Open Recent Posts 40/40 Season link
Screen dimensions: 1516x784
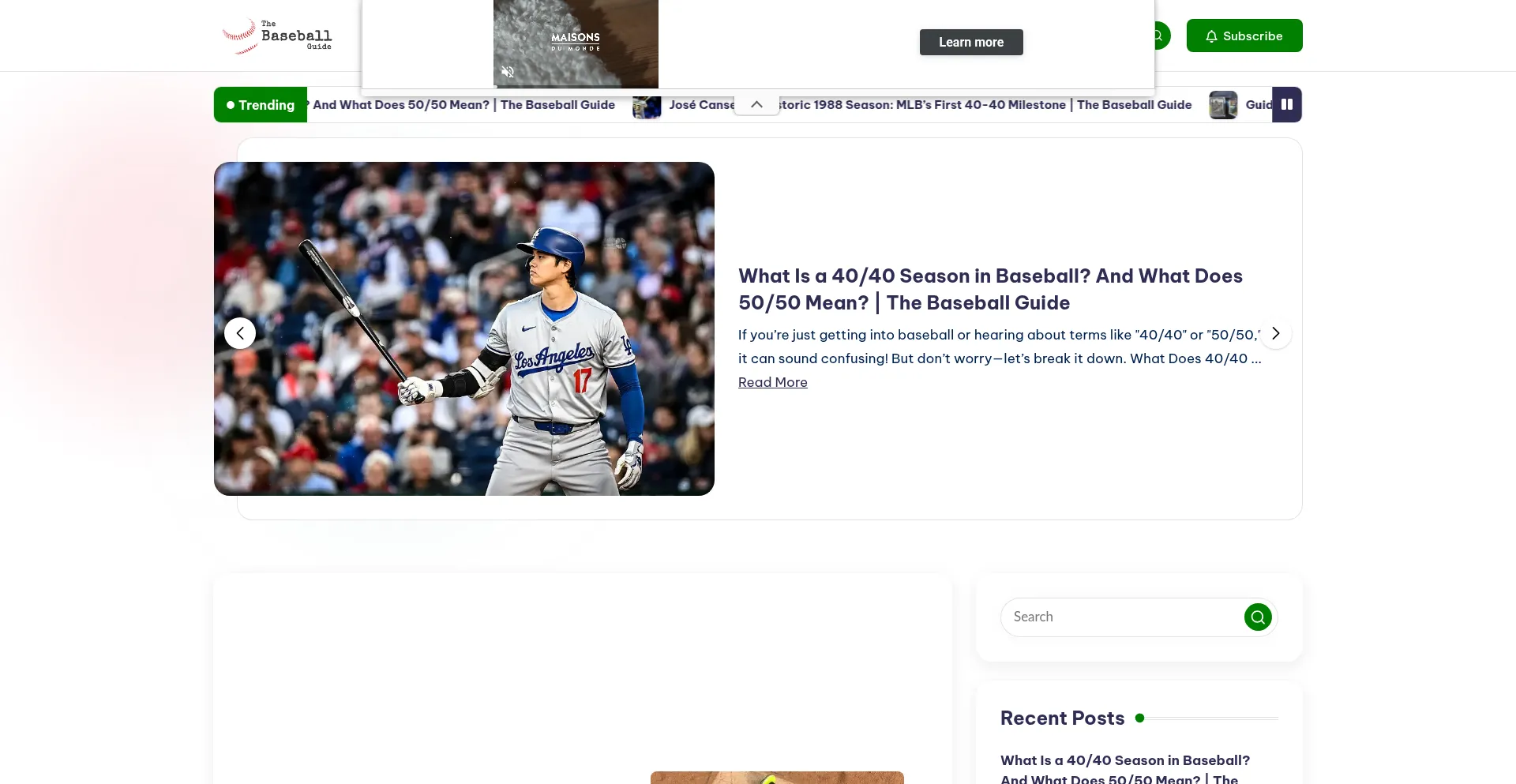[x=1125, y=770]
